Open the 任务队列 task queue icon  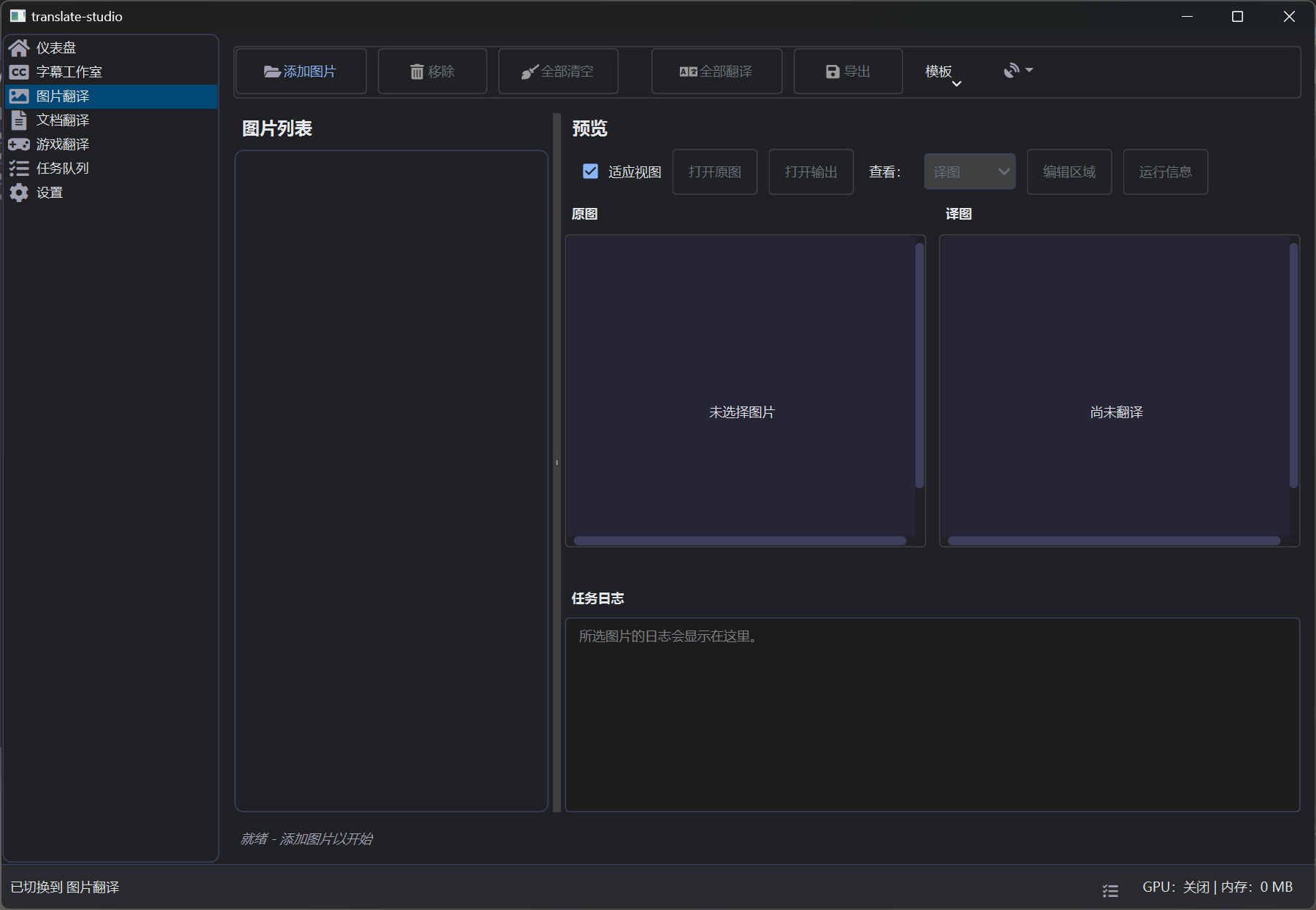[18, 168]
